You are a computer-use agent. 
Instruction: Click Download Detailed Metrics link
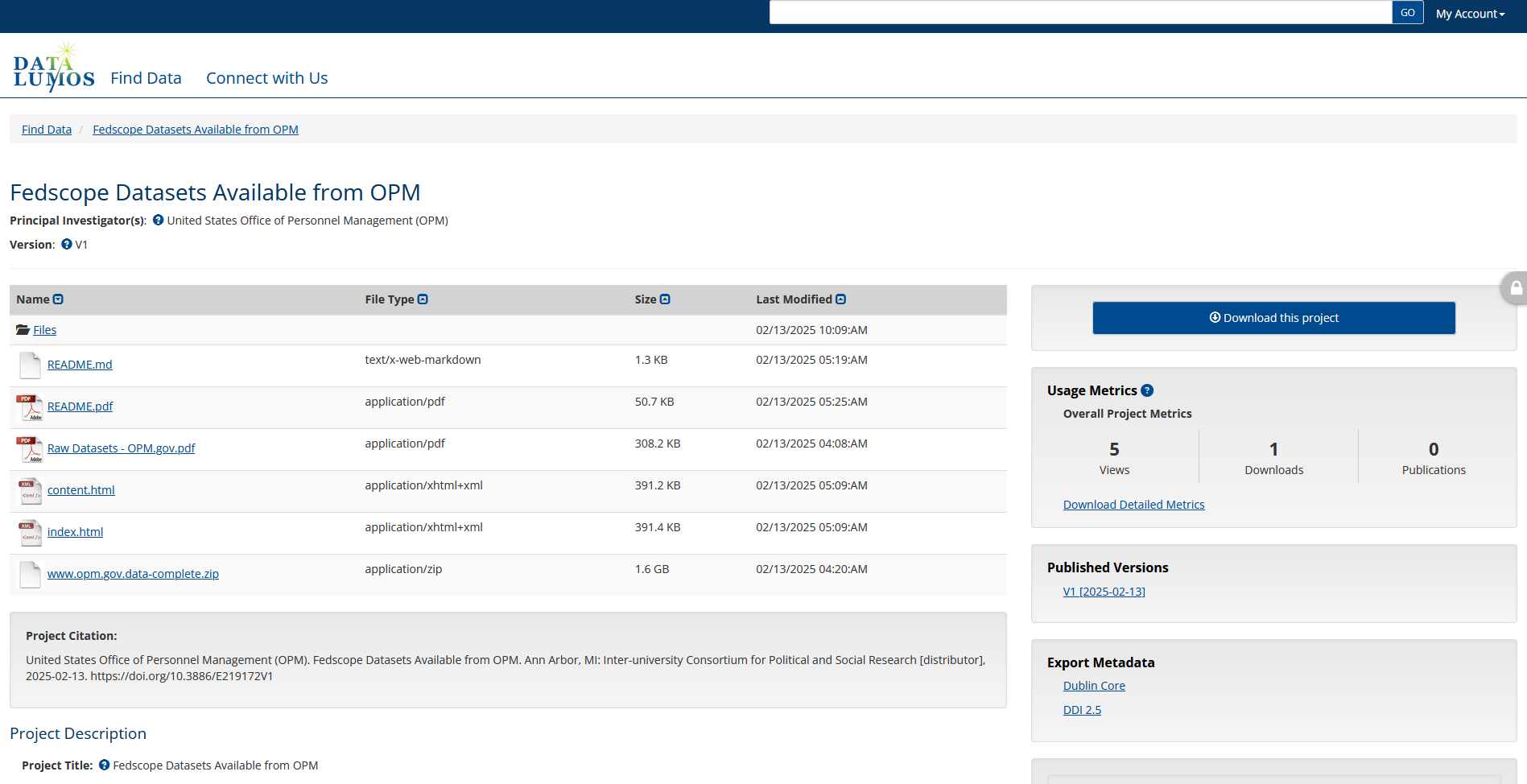tap(1133, 505)
